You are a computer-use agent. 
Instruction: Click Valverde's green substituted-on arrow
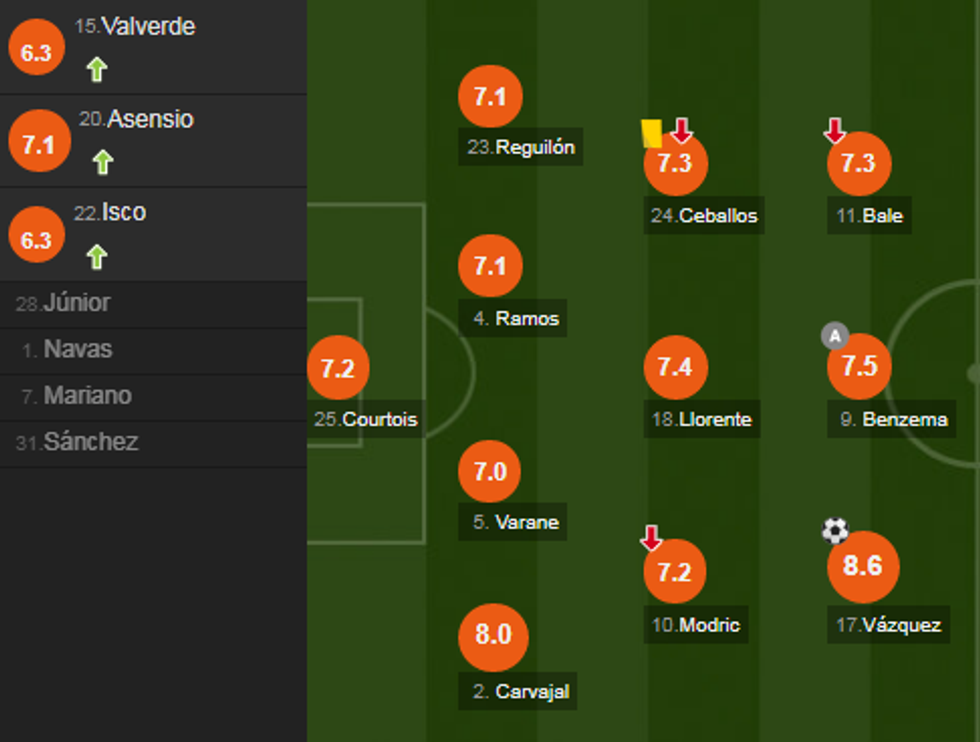click(96, 69)
